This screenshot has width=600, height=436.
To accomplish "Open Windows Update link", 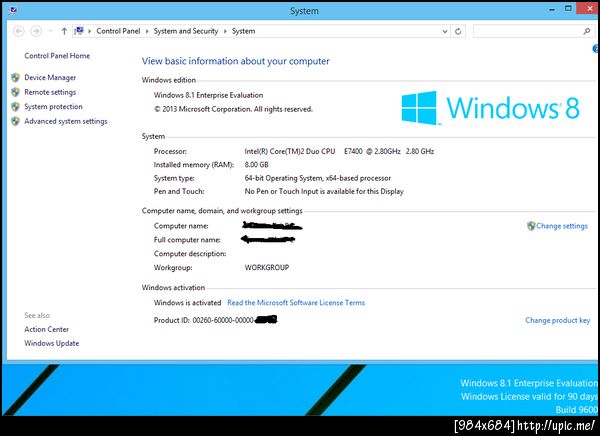I will [52, 343].
